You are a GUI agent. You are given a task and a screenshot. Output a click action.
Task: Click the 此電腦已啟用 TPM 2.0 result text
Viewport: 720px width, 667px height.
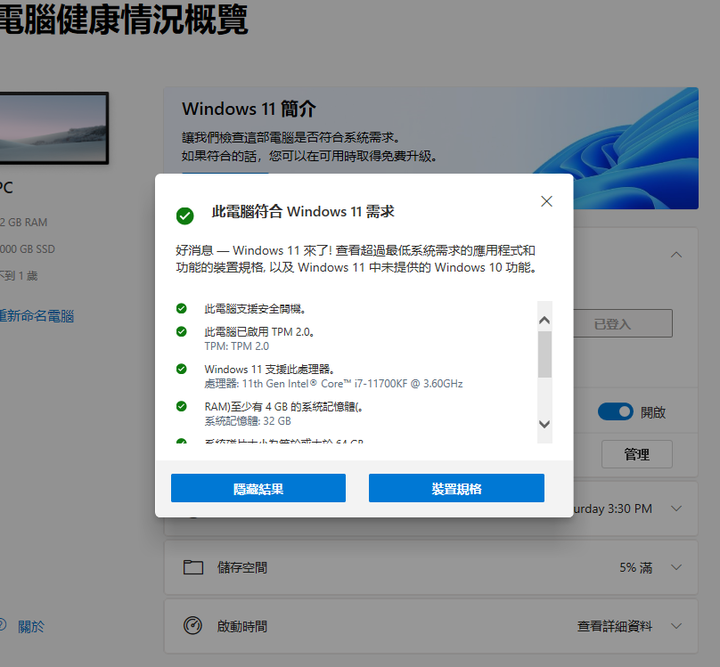click(x=259, y=331)
